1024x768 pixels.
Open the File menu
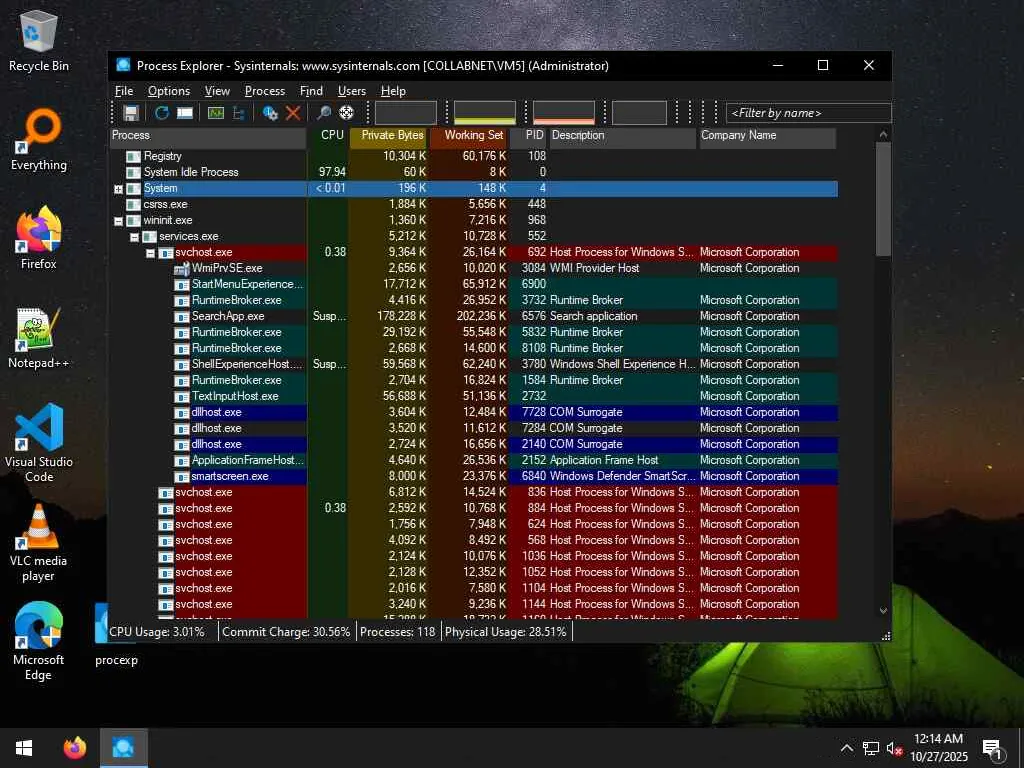click(x=124, y=91)
